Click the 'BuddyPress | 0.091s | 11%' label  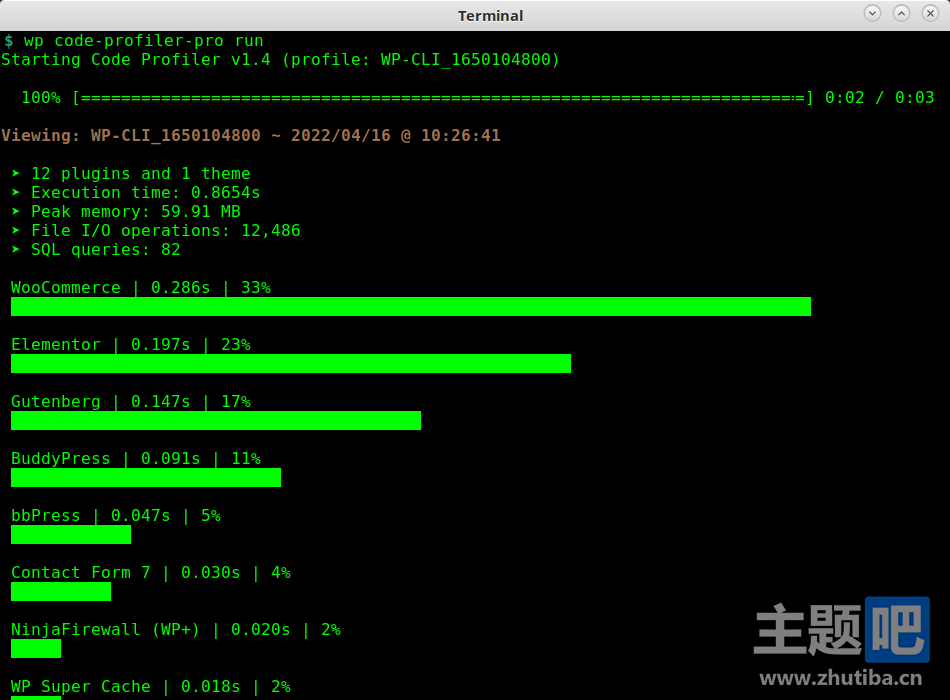[x=136, y=458]
